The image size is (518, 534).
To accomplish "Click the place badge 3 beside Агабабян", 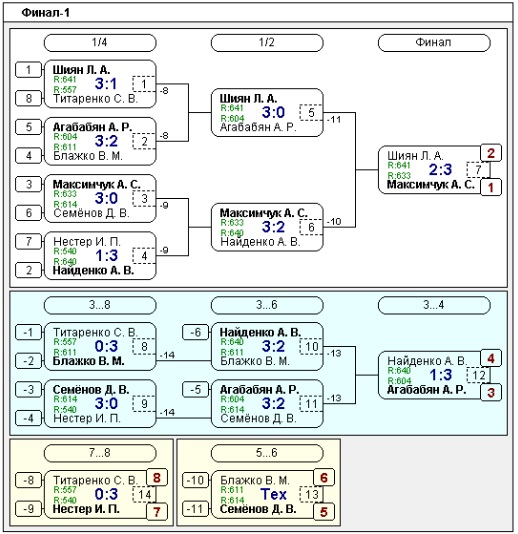I will point(491,392).
